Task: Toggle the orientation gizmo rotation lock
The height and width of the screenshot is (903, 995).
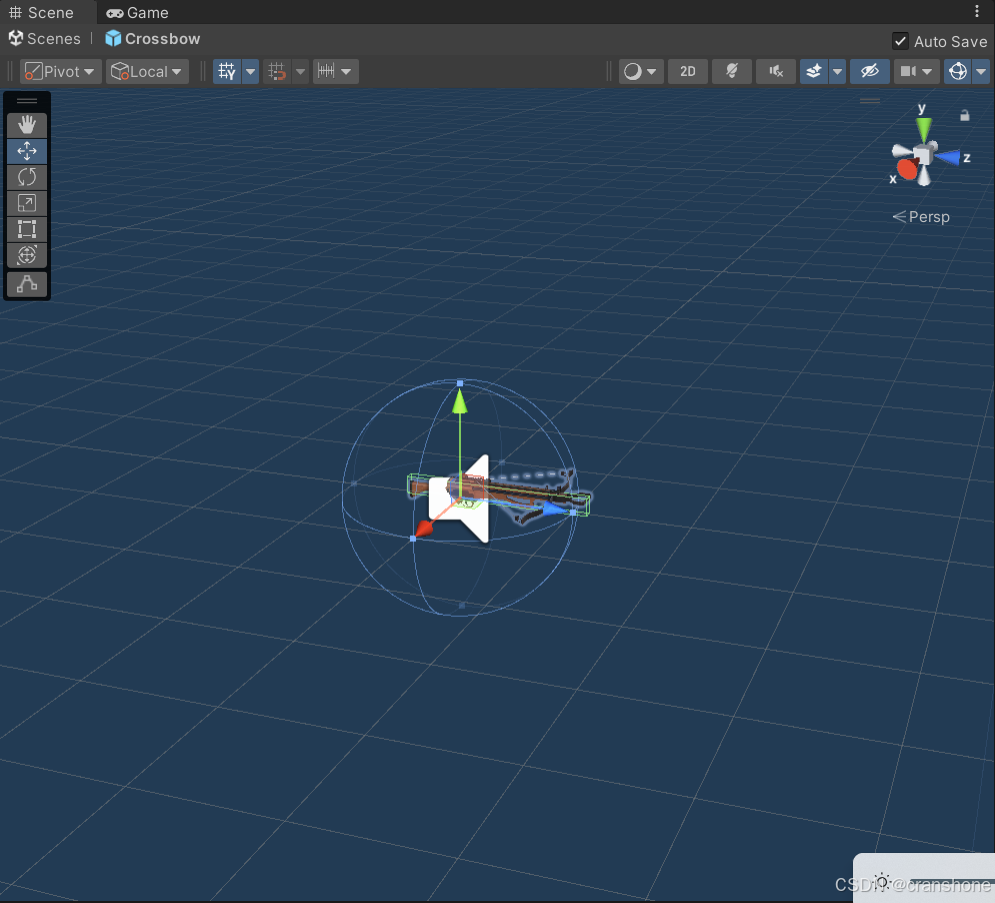Action: click(x=965, y=115)
